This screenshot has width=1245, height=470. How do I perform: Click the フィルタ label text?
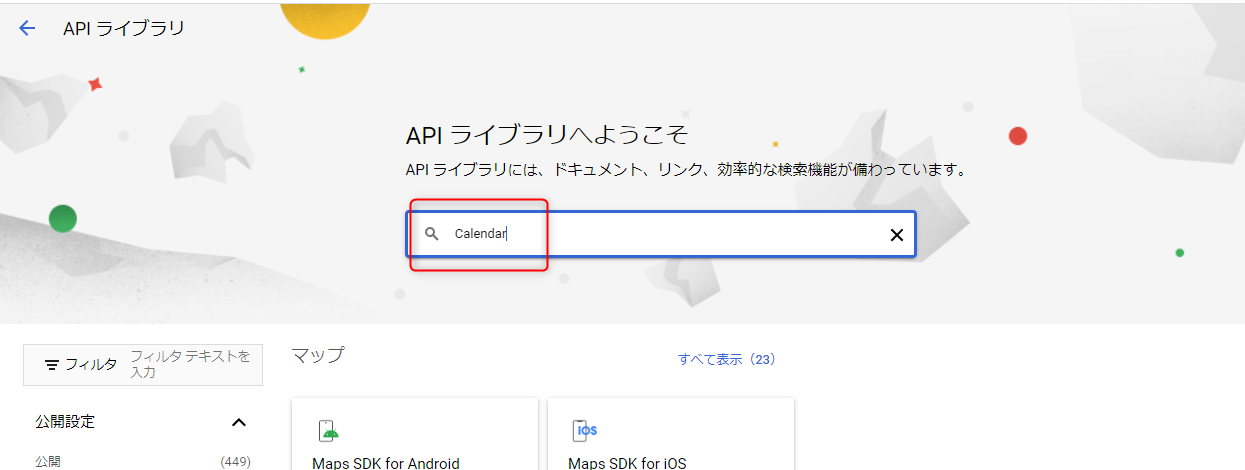(x=91, y=365)
